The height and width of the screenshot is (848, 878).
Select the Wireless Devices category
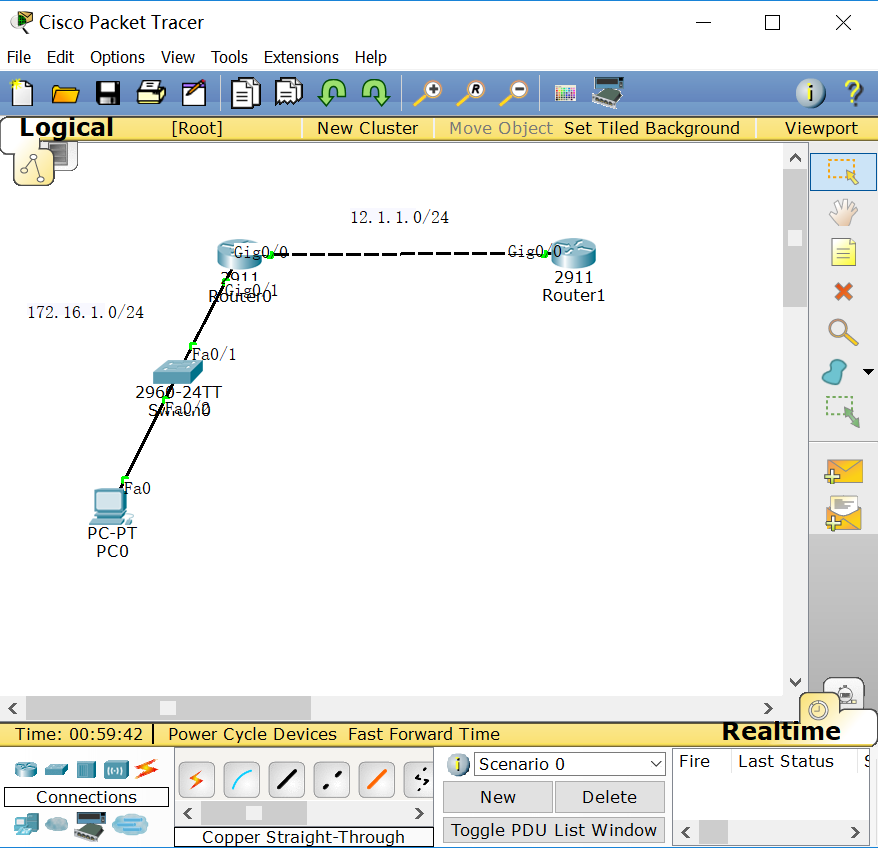tap(116, 770)
